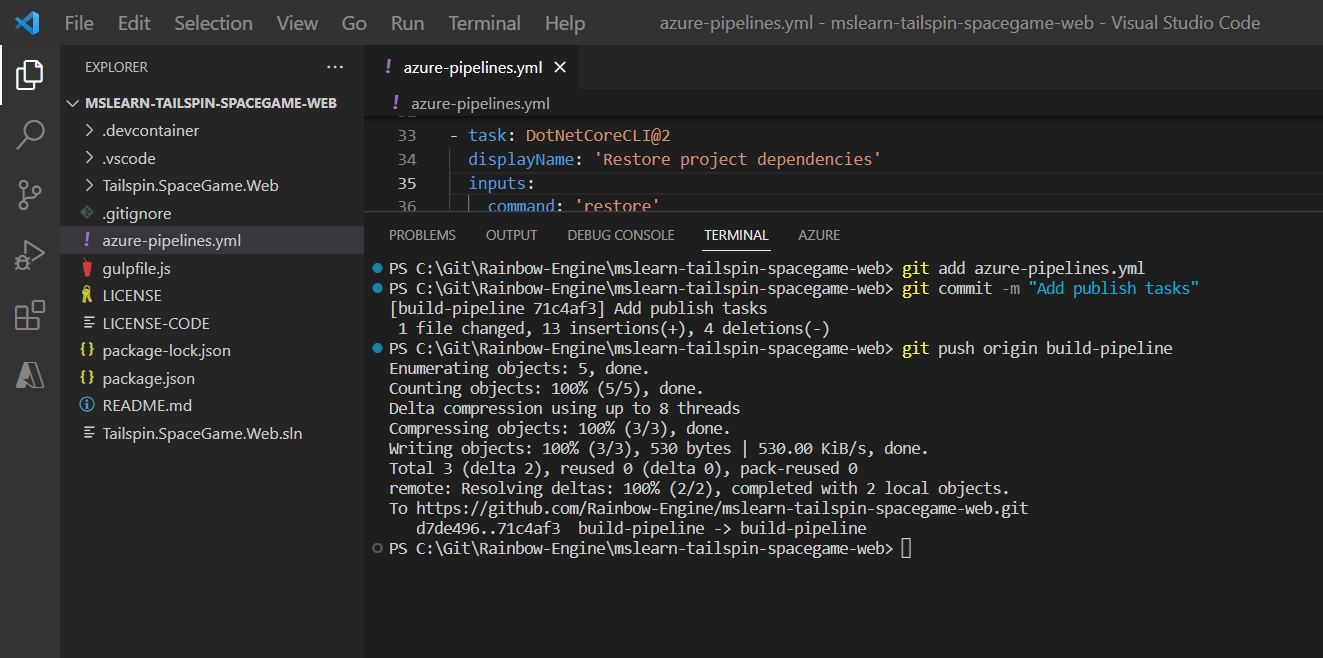Open the File menu
Image resolution: width=1323 pixels, height=658 pixels.
(79, 23)
